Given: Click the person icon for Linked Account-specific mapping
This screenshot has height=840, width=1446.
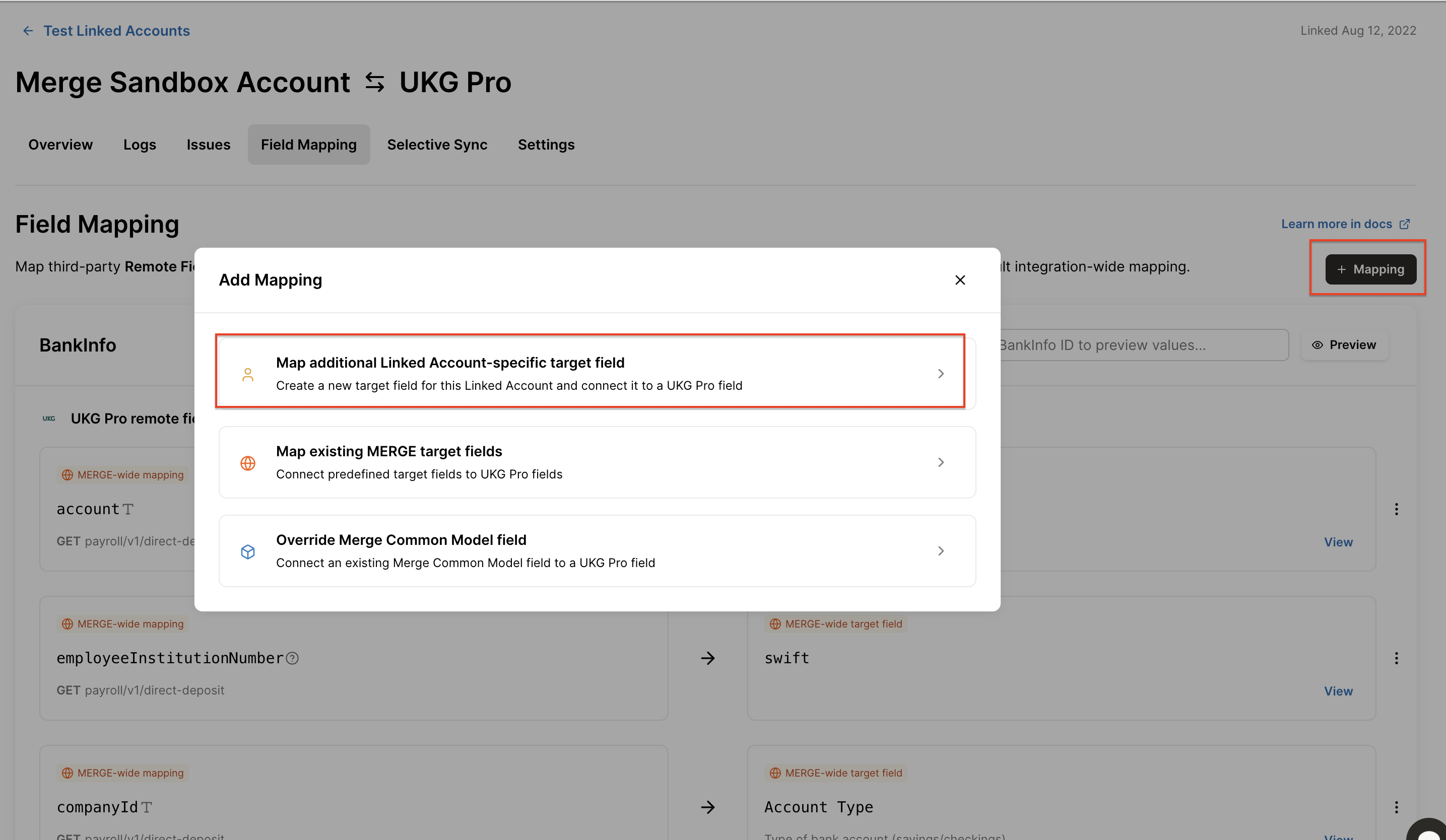Looking at the screenshot, I should click(247, 374).
